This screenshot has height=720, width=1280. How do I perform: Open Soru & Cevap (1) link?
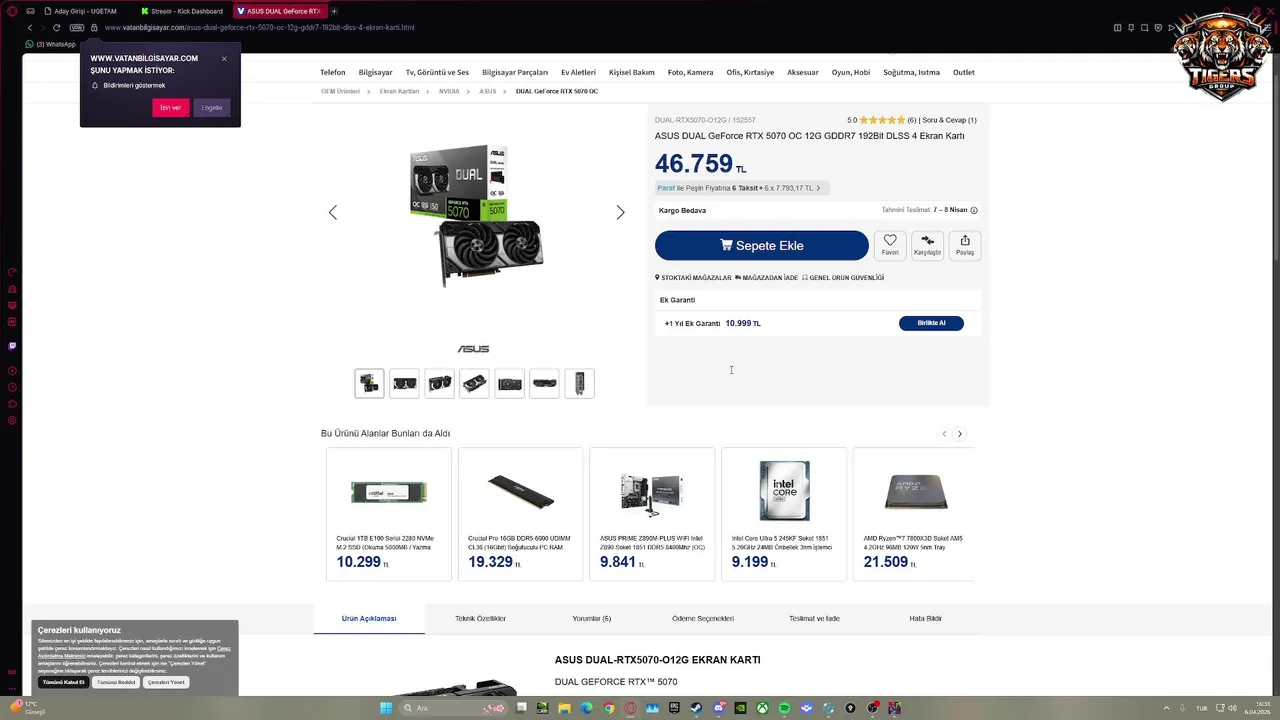tap(949, 120)
